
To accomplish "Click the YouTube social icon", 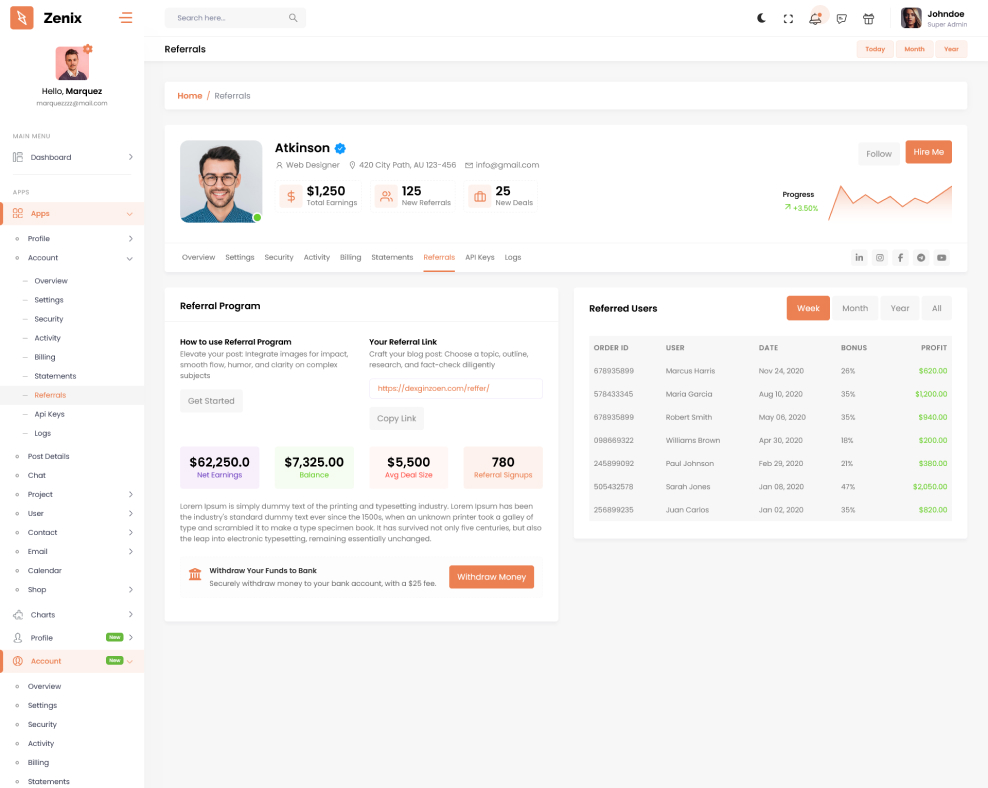I will (941, 258).
